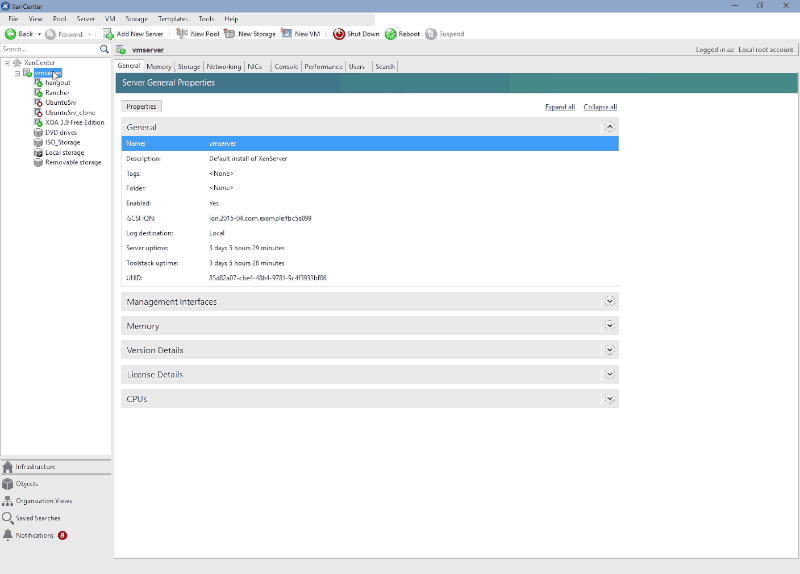This screenshot has width=800, height=574.
Task: Select the hangout VM icon
Action: (x=38, y=83)
